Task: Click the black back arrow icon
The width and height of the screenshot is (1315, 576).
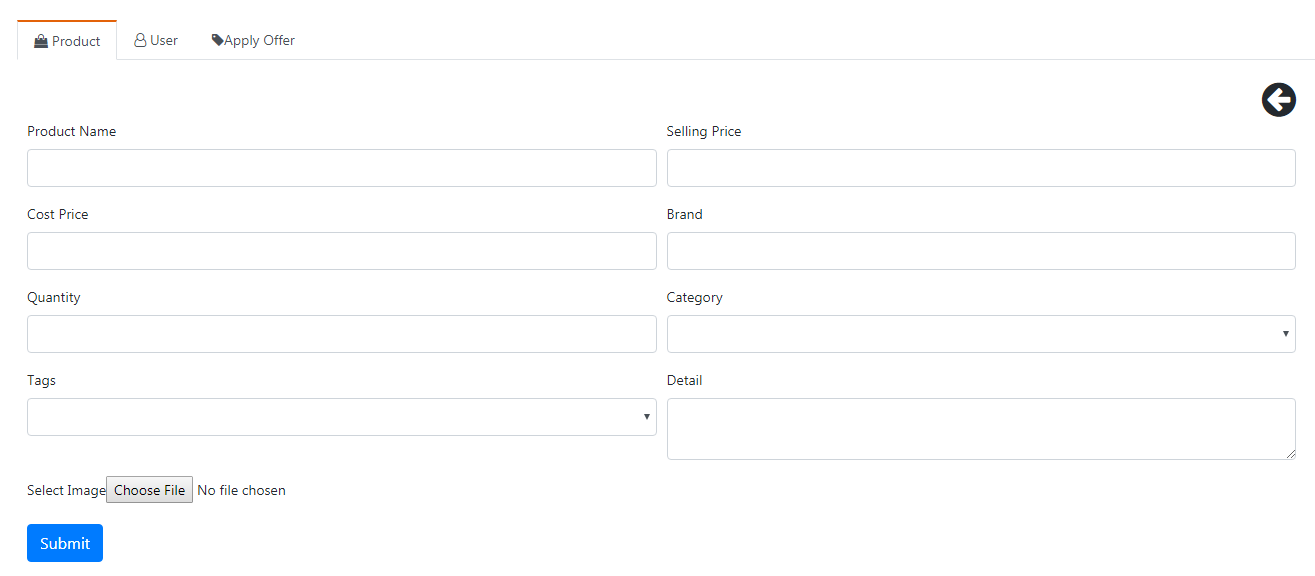Action: [x=1278, y=100]
